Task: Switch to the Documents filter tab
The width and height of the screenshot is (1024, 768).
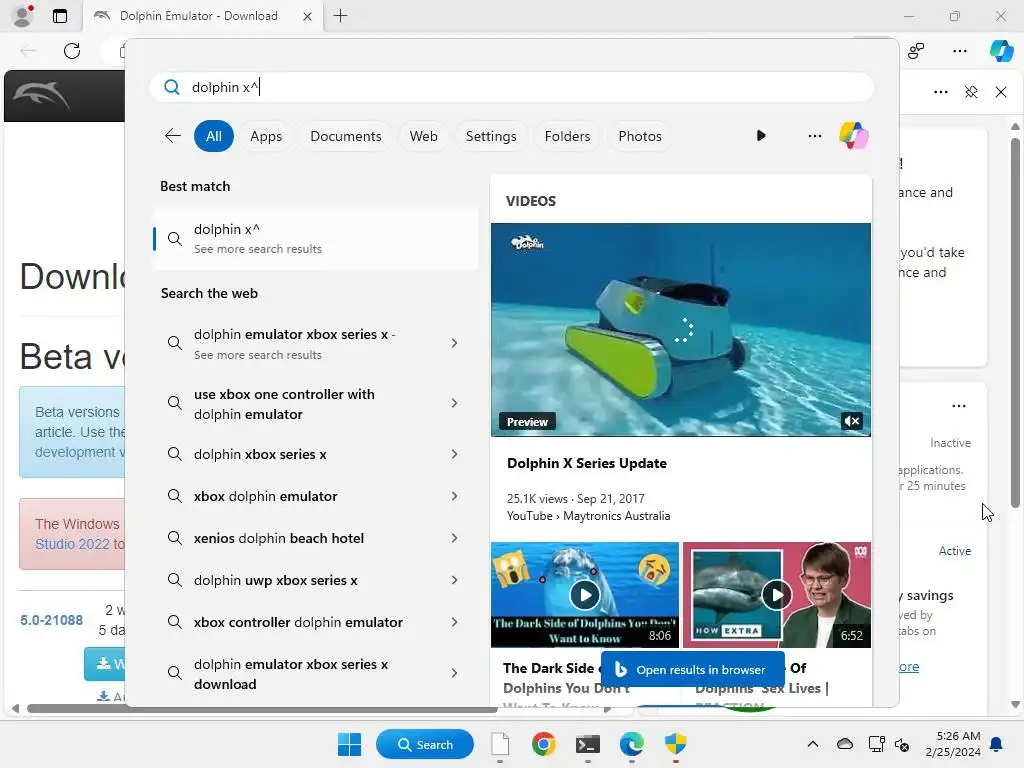Action: pyautogui.click(x=345, y=136)
